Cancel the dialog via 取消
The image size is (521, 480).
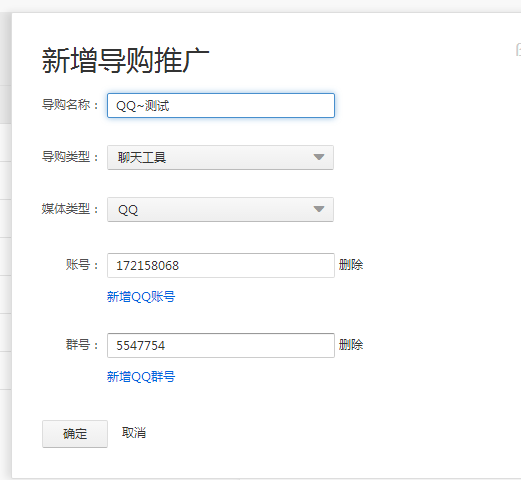134,433
